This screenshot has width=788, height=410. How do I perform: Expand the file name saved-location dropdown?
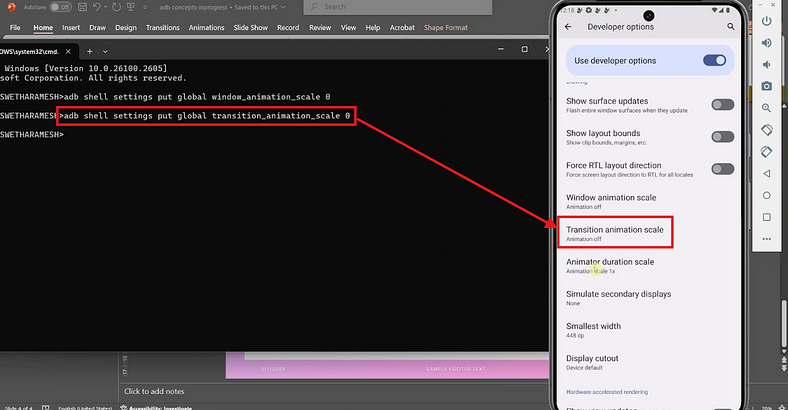pyautogui.click(x=283, y=7)
